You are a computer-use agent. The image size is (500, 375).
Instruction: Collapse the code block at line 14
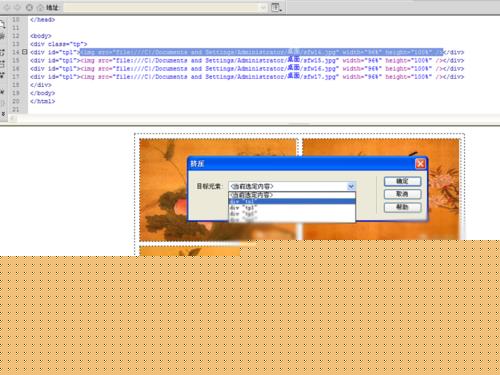(24, 52)
